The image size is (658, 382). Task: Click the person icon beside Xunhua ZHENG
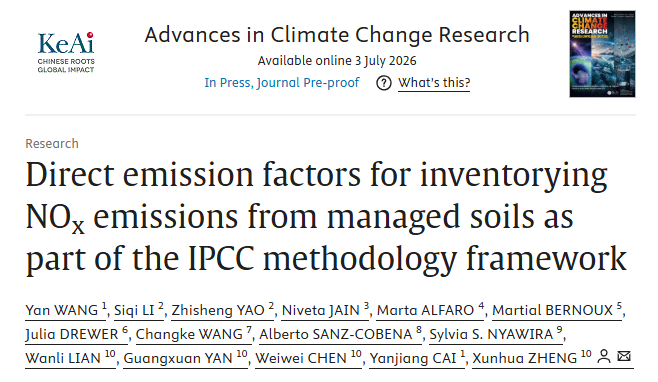tap(604, 357)
